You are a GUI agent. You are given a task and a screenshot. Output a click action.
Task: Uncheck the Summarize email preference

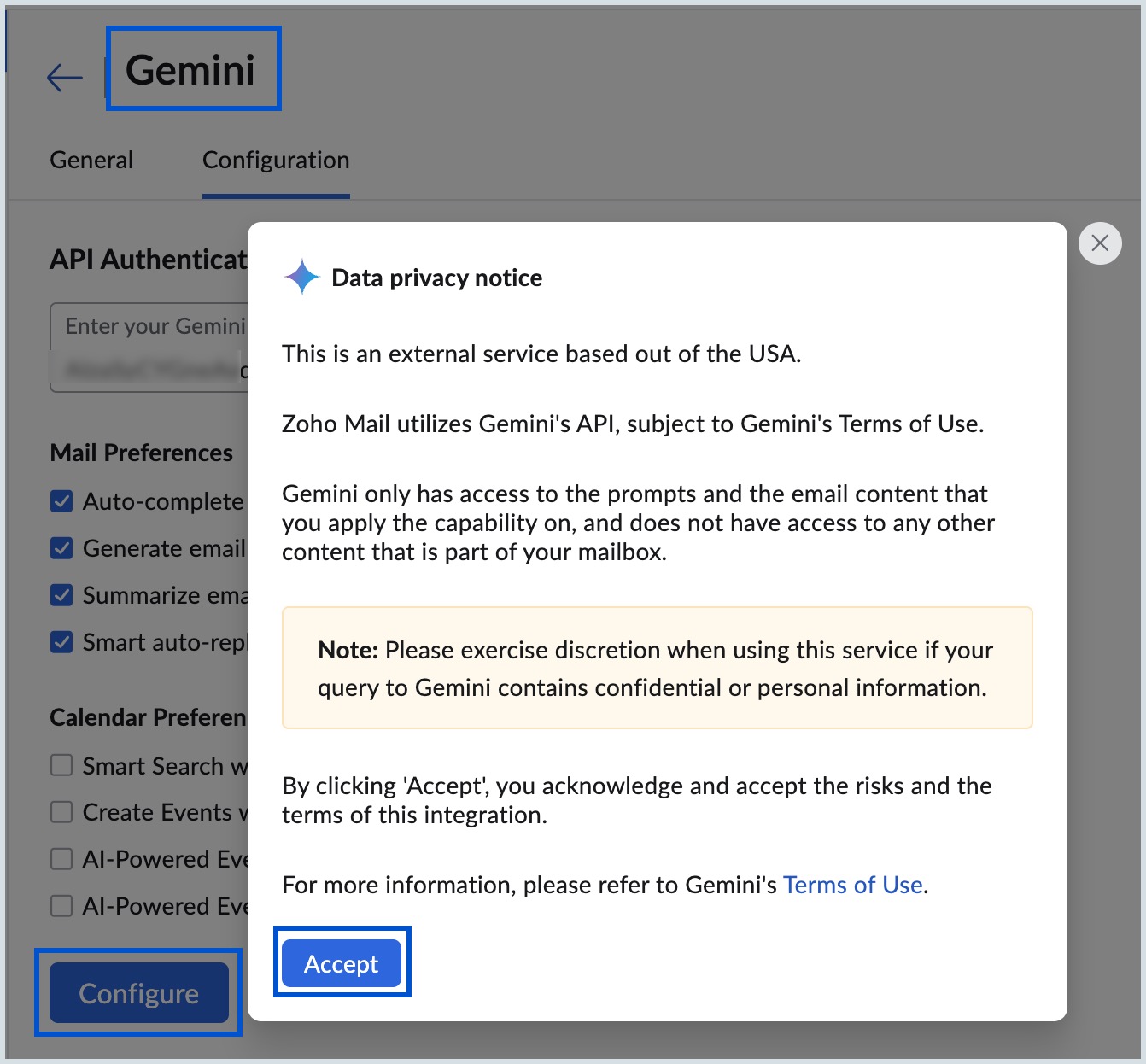[61, 595]
